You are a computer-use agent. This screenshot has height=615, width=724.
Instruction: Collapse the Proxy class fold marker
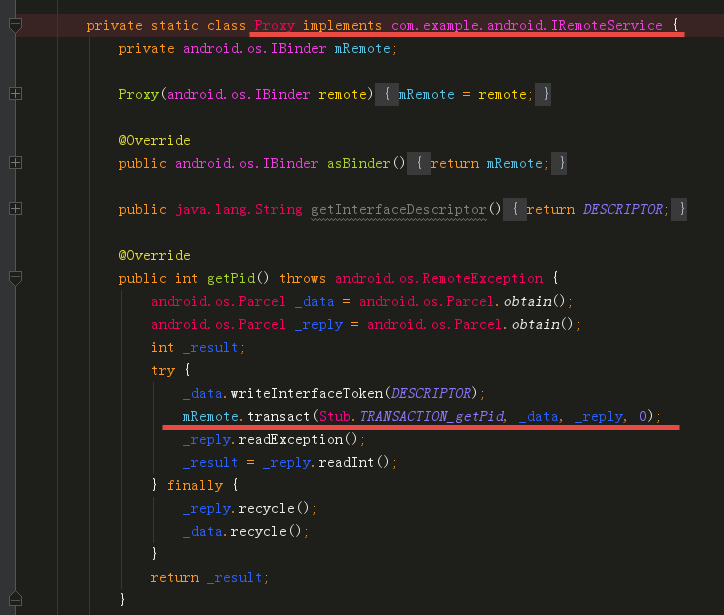click(15, 24)
